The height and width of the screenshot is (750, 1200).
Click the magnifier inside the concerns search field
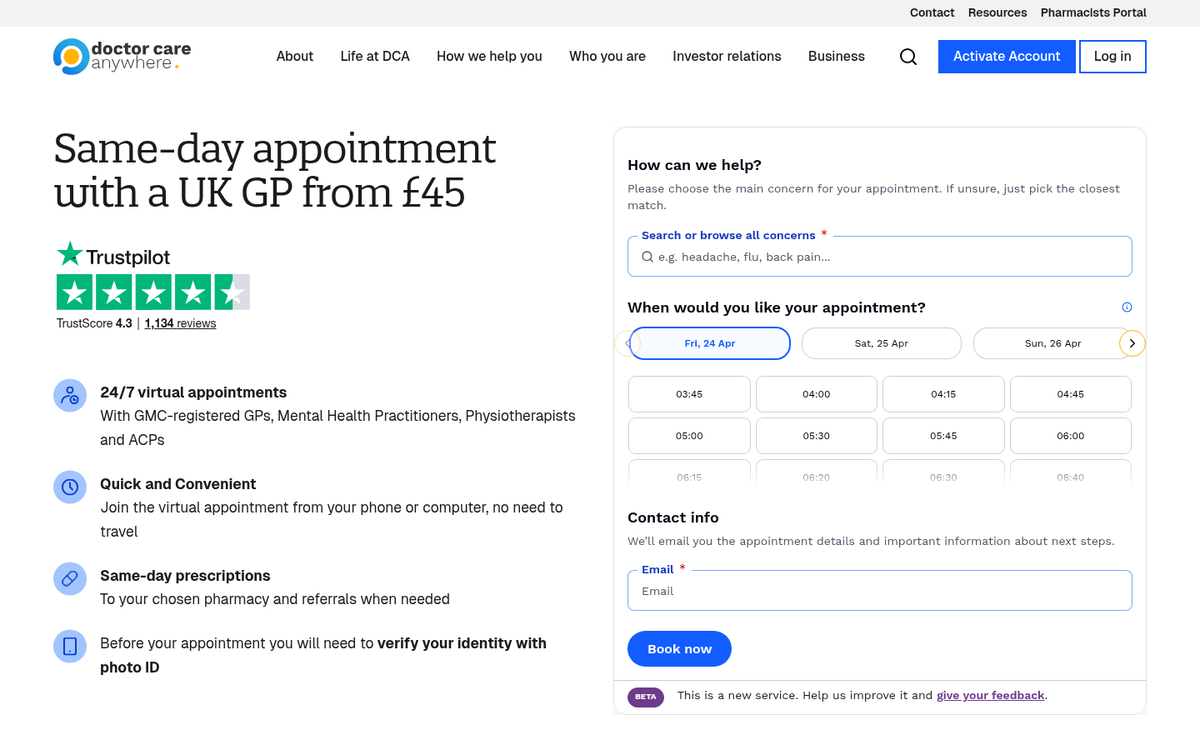[646, 257]
